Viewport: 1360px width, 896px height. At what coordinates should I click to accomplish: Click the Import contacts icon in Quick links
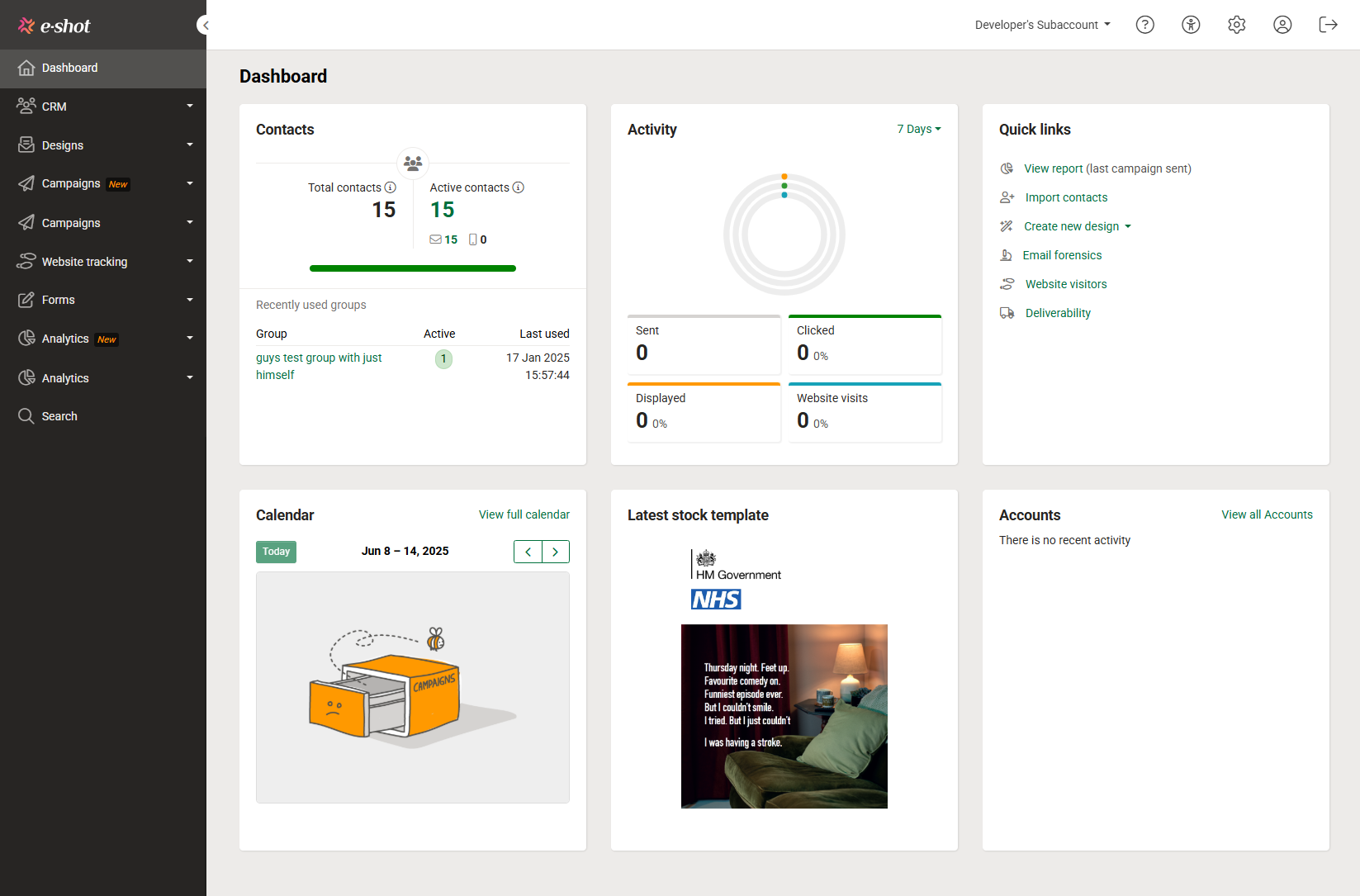tap(1007, 197)
